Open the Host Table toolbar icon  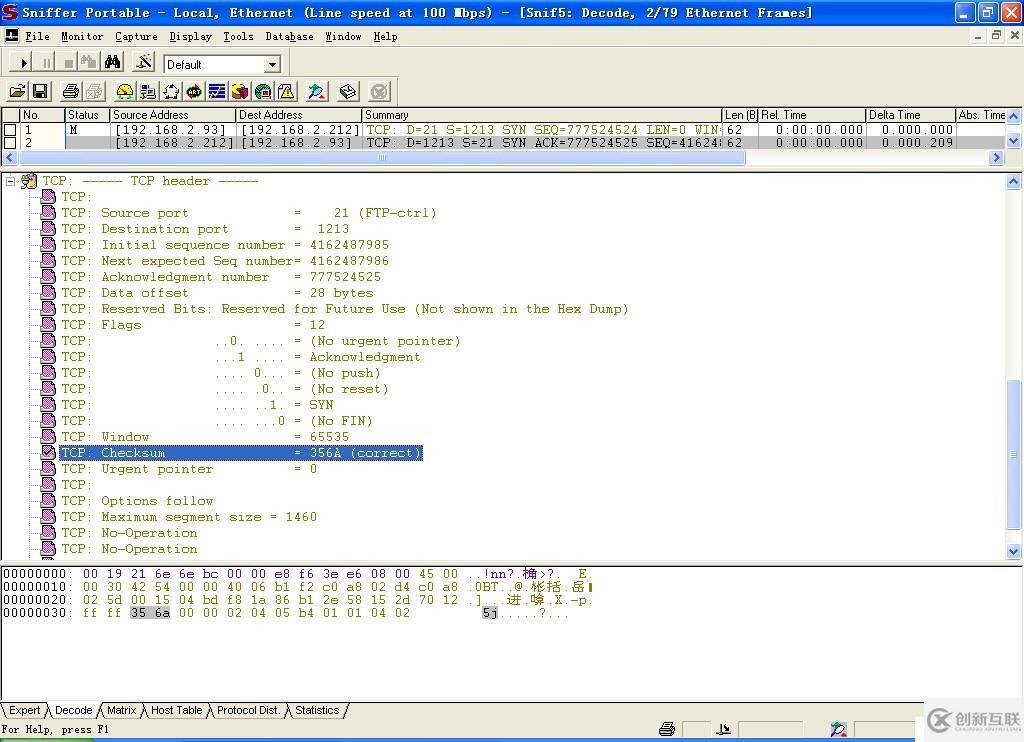(148, 91)
